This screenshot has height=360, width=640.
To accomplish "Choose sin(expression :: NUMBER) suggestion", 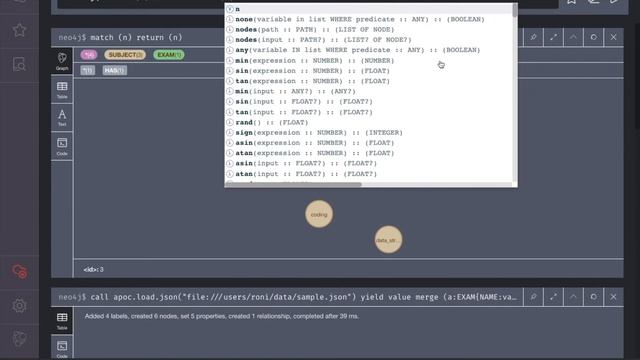I will (369, 71).
